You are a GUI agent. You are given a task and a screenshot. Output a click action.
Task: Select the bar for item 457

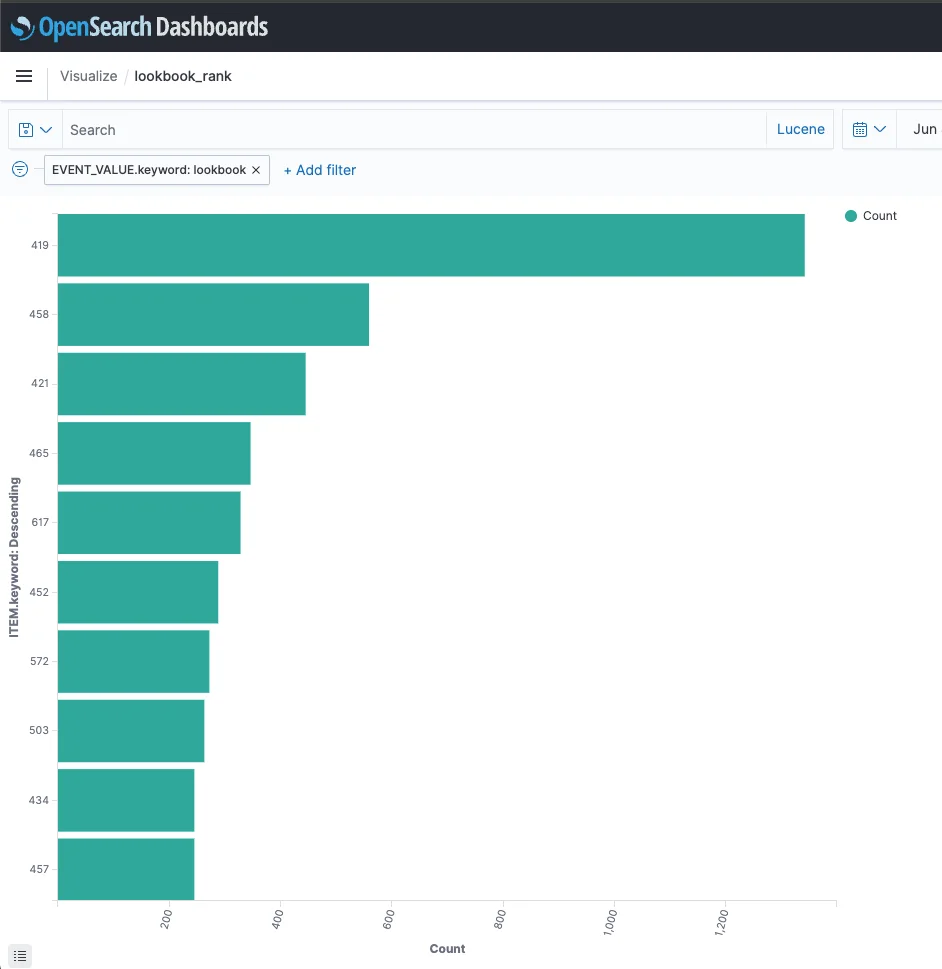tap(126, 869)
